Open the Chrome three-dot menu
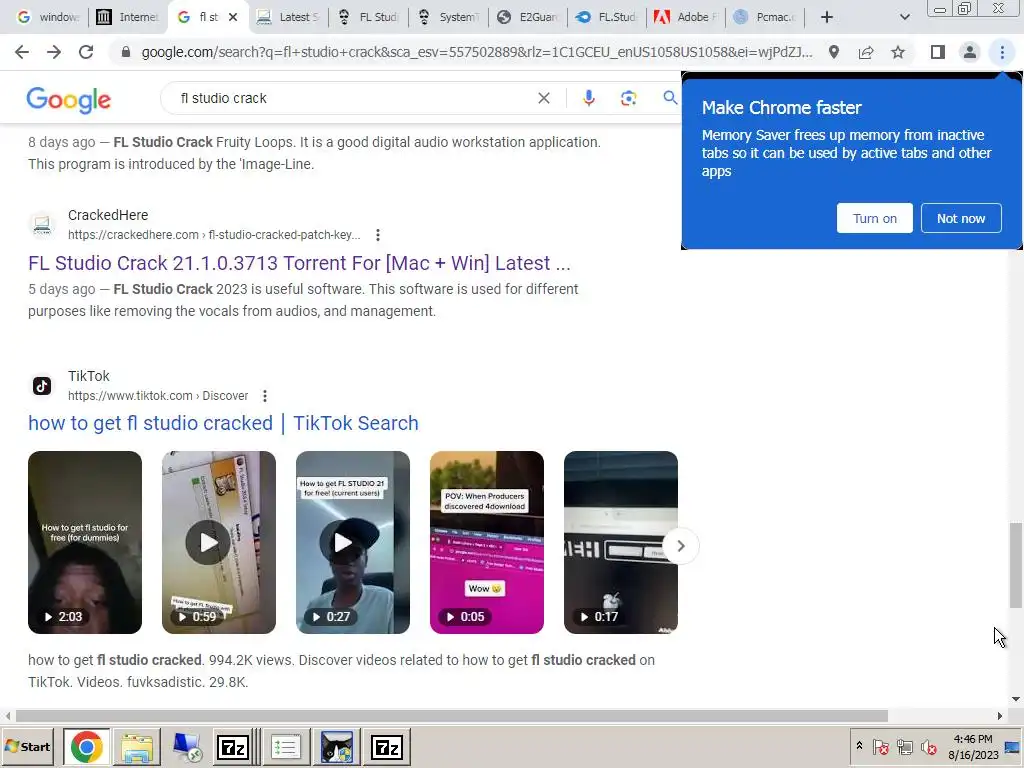The image size is (1024, 768). click(x=1002, y=52)
